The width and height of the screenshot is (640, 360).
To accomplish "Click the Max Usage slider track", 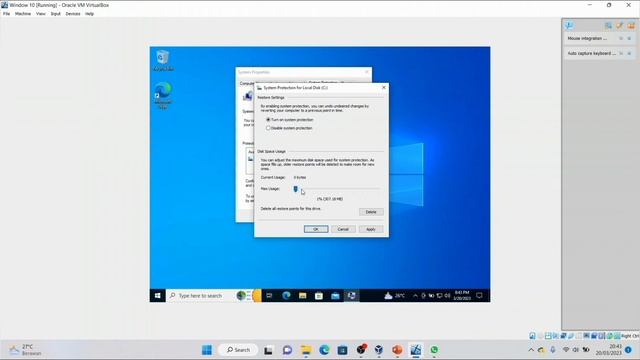I will point(337,189).
